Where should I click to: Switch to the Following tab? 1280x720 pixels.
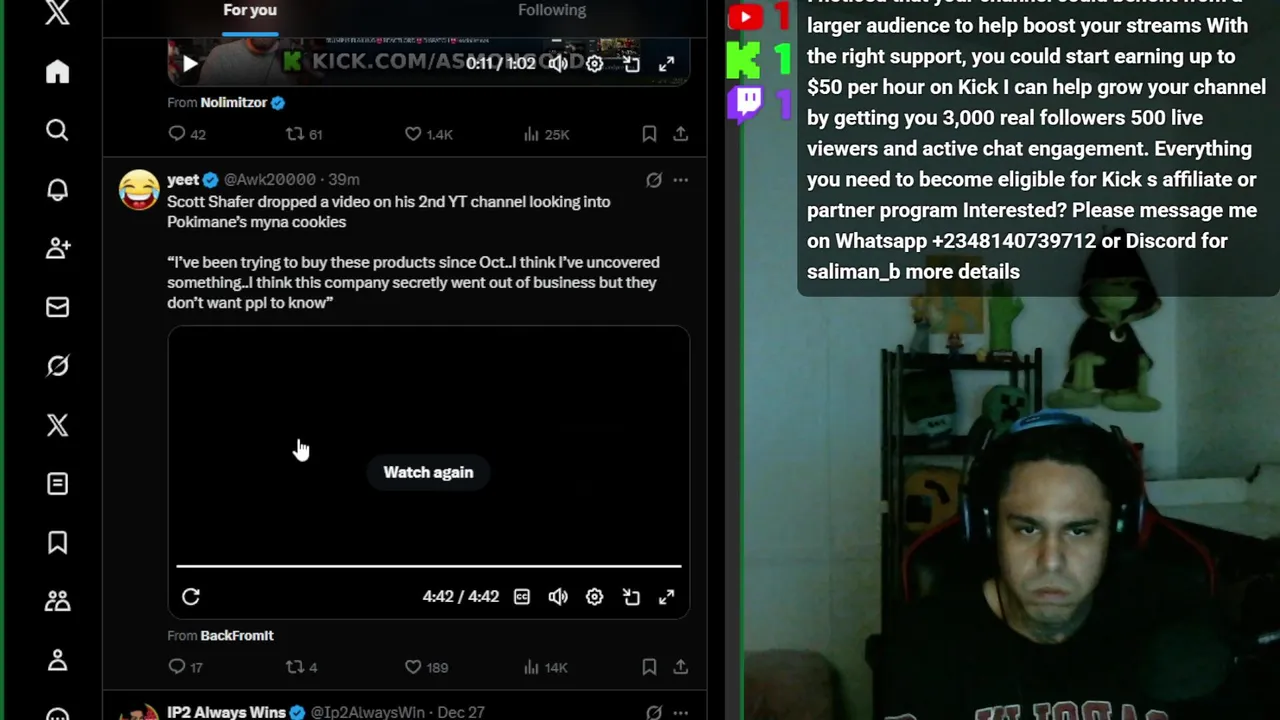click(x=552, y=10)
